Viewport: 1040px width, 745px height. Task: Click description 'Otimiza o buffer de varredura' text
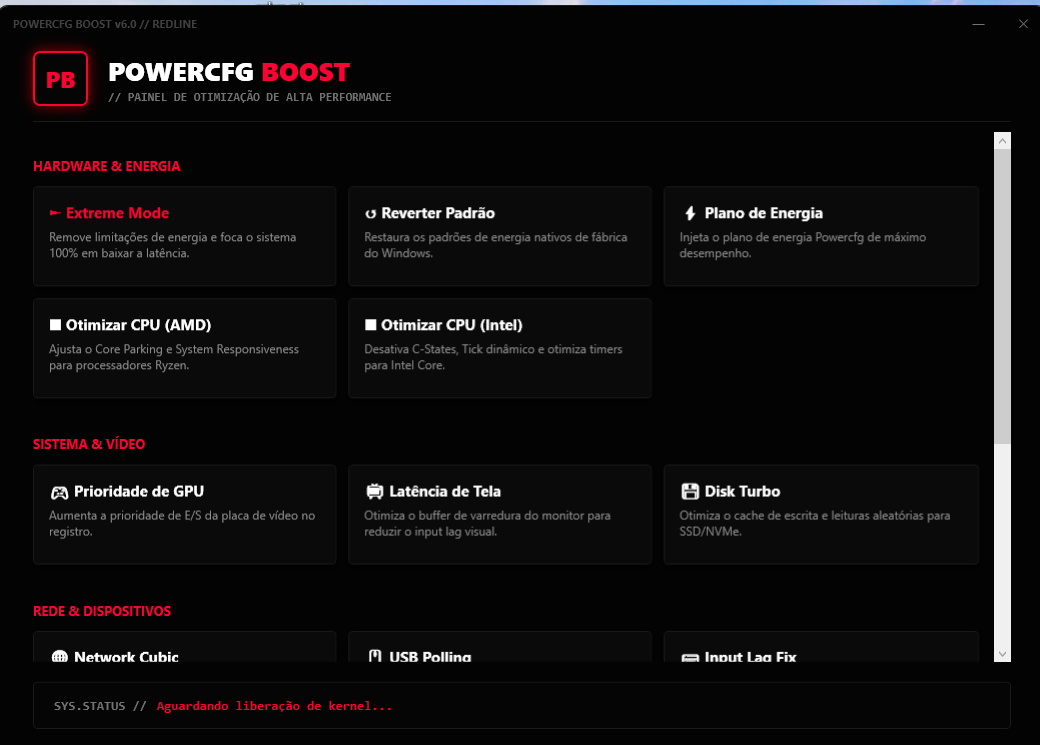click(488, 523)
